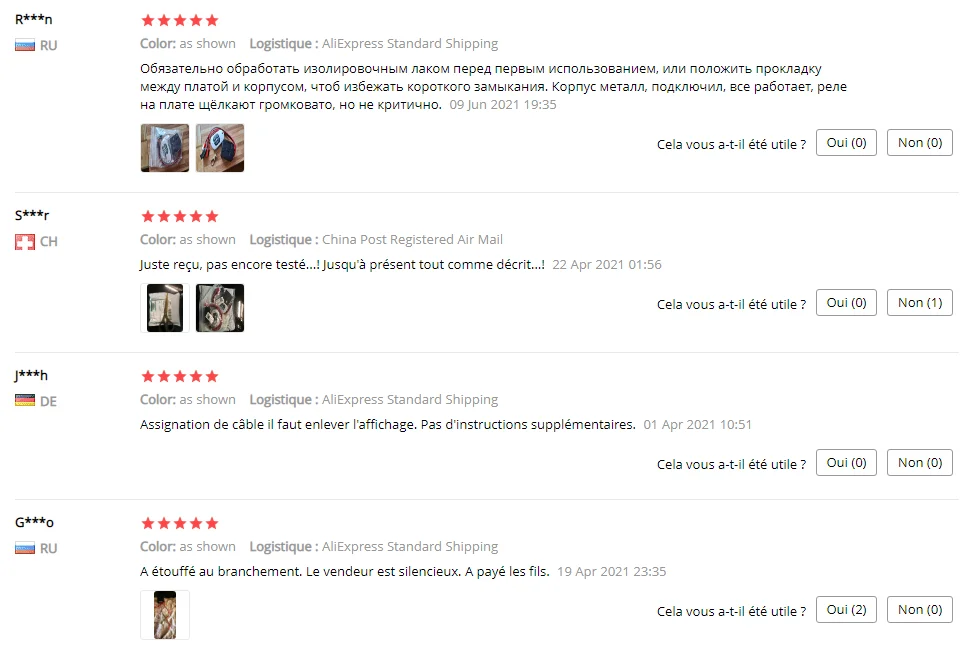Mark R***n's review helpful with Oui (0)
The image size is (969, 652).
(x=846, y=143)
